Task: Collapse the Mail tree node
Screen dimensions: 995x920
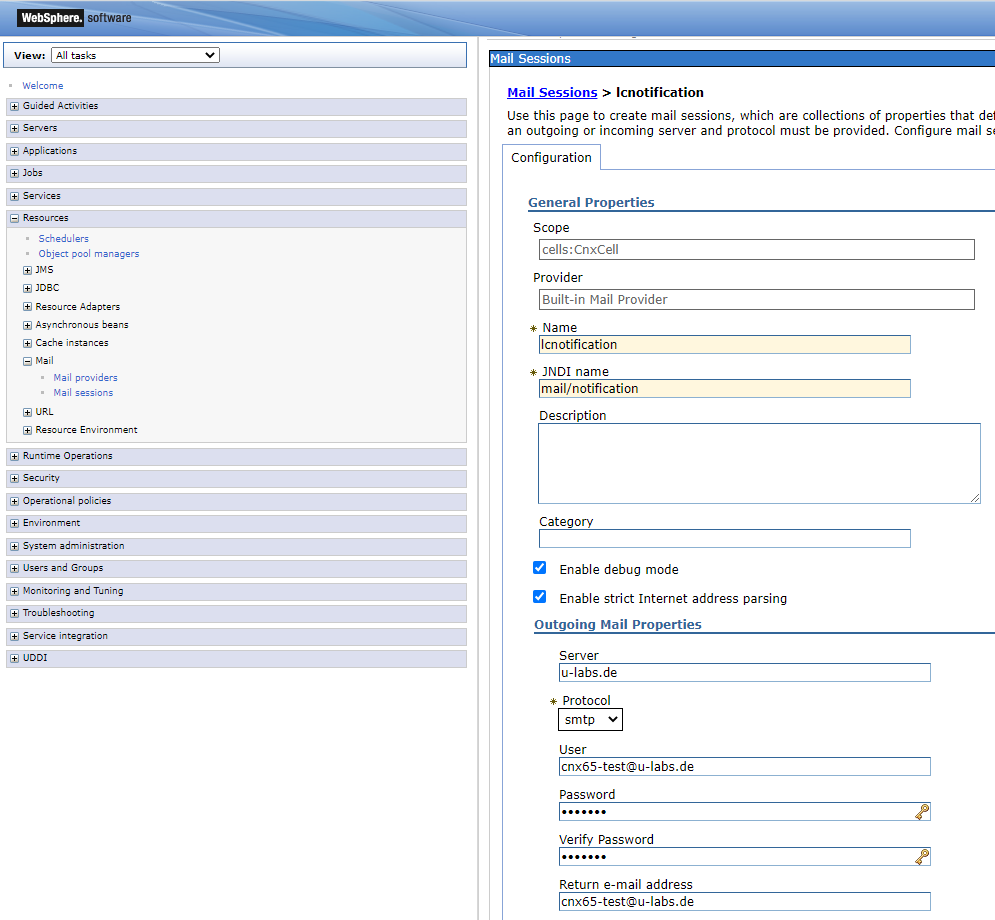Action: (x=27, y=361)
